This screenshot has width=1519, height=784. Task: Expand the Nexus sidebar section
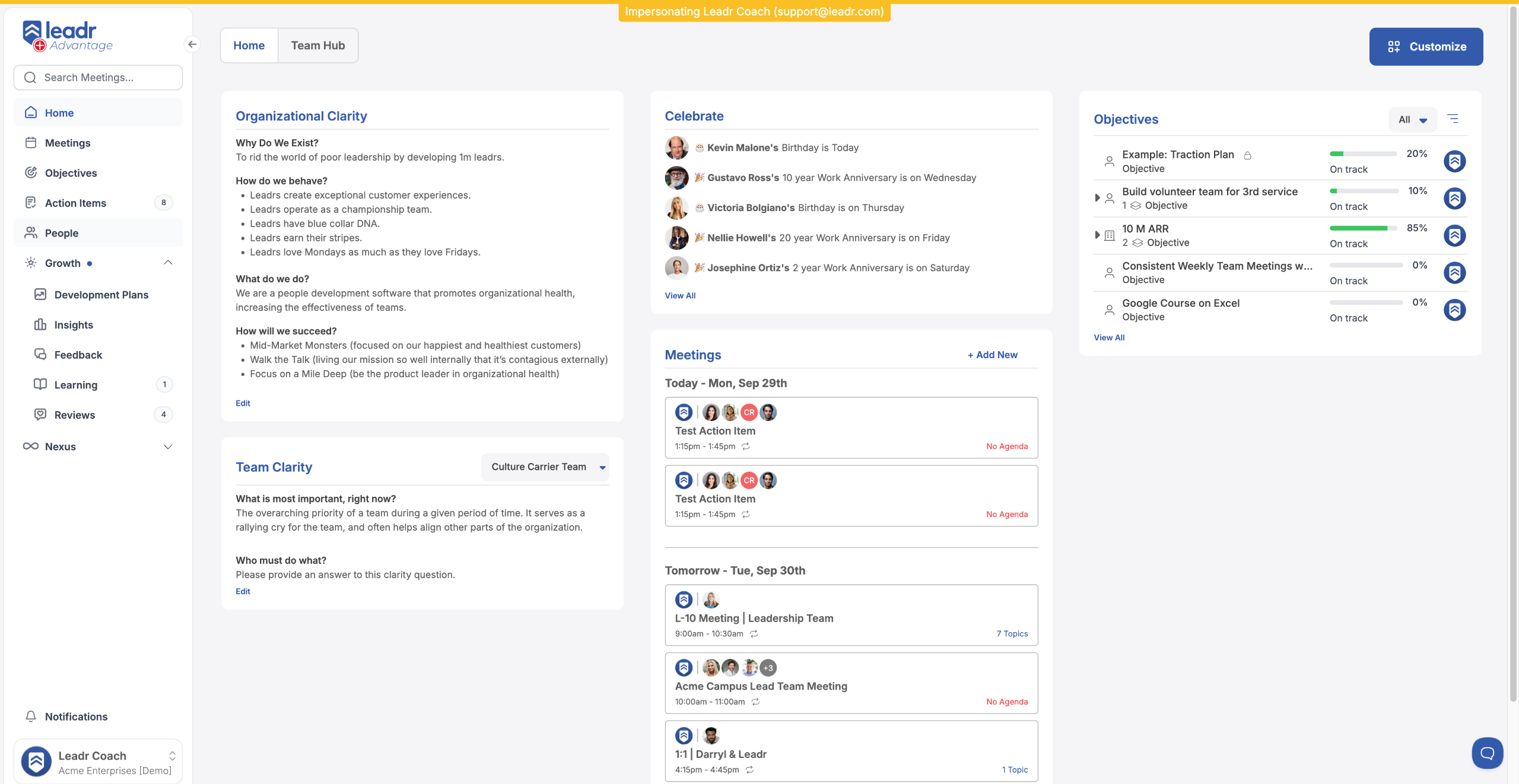click(x=168, y=447)
